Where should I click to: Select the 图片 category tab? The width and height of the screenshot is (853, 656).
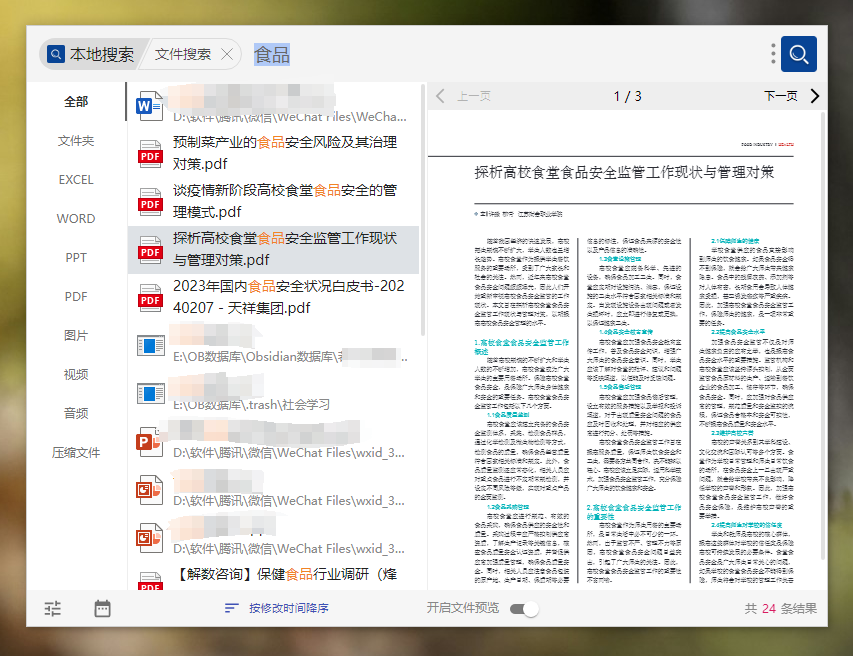76,336
